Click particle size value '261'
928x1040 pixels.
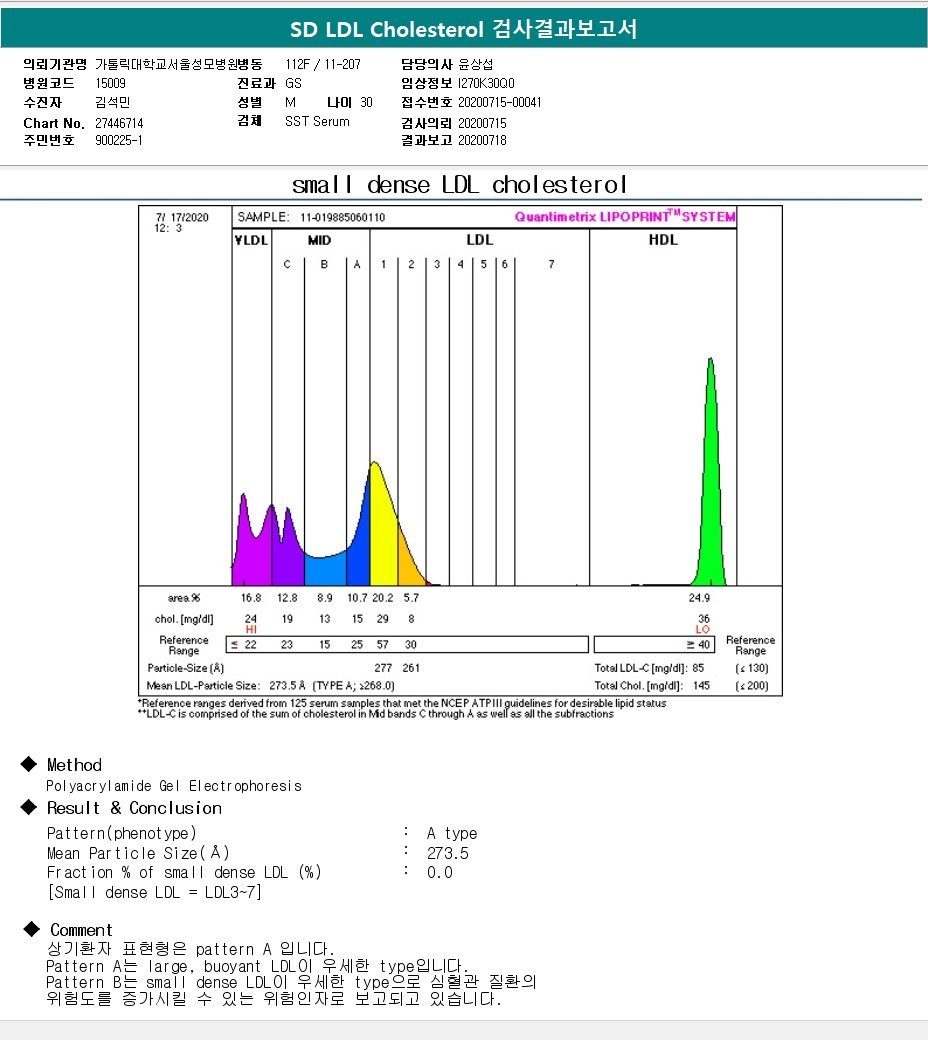click(411, 668)
